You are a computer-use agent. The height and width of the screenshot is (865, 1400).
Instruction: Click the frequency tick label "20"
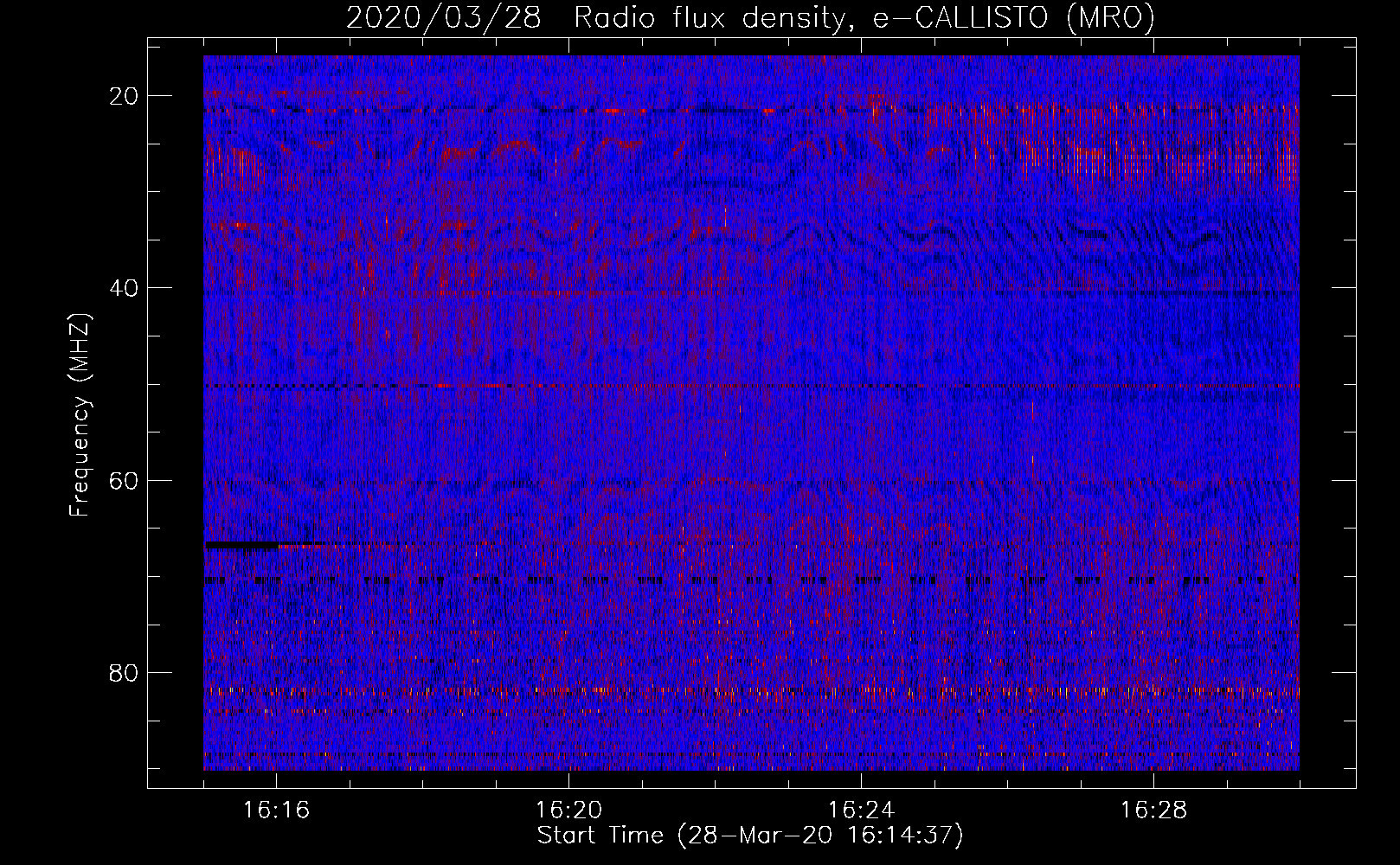coord(124,96)
